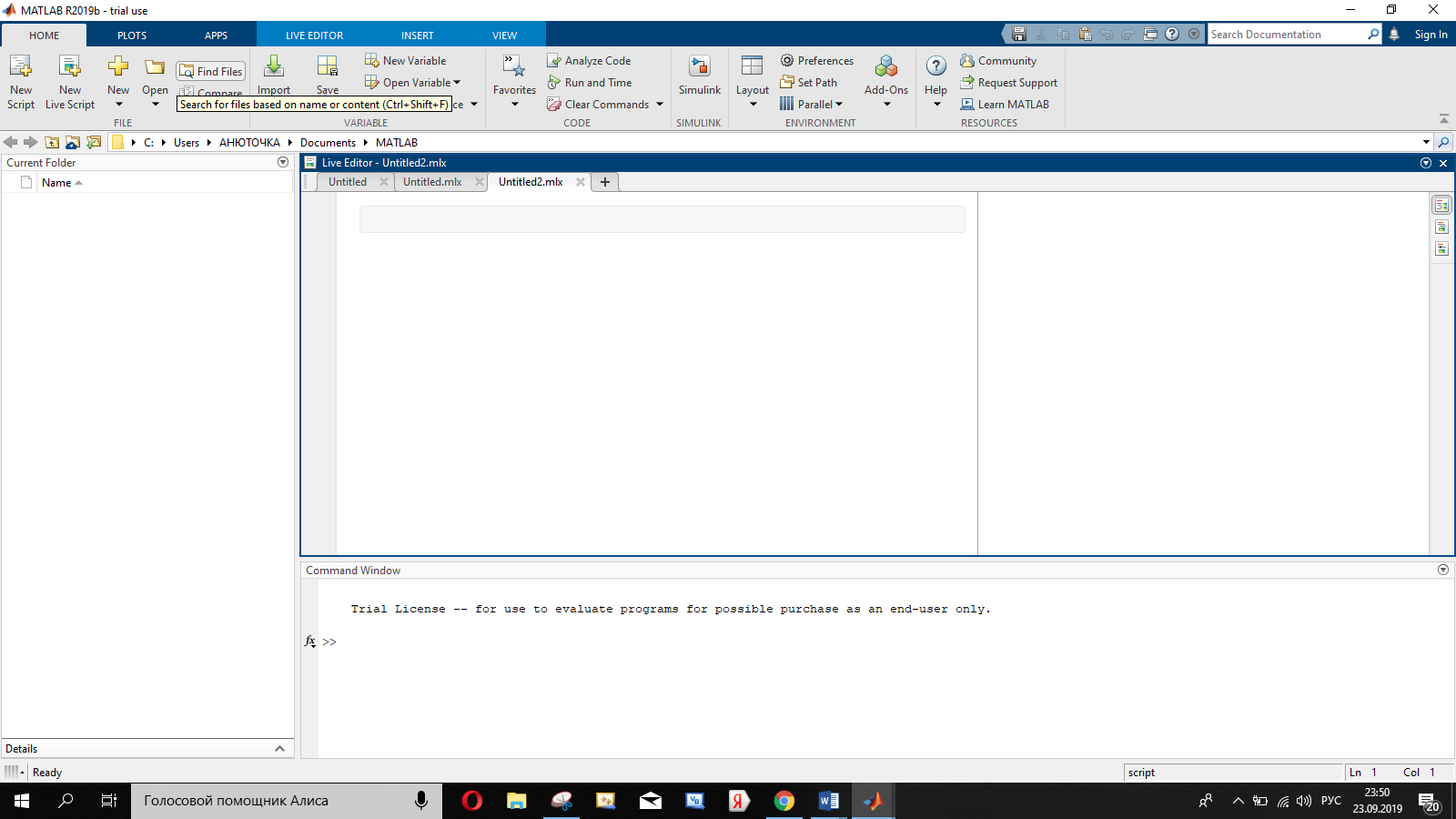This screenshot has height=819, width=1456.
Task: Expand the Details panel
Action: pyautogui.click(x=279, y=749)
